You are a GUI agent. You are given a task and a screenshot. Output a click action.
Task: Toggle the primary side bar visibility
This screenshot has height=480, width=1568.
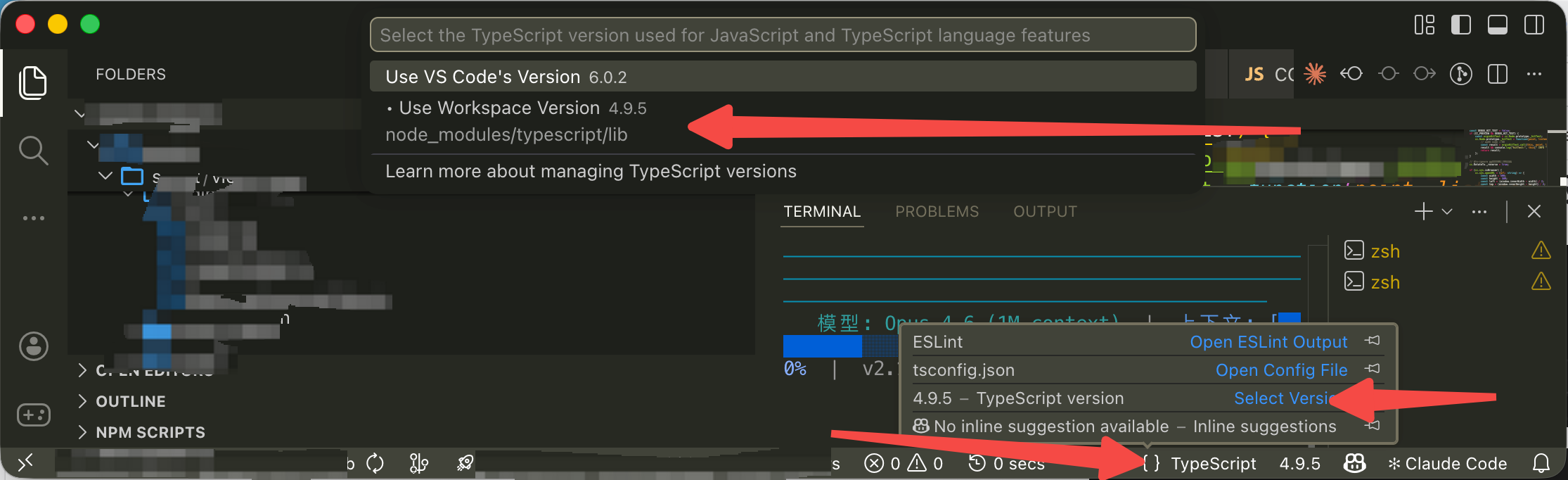1461,25
